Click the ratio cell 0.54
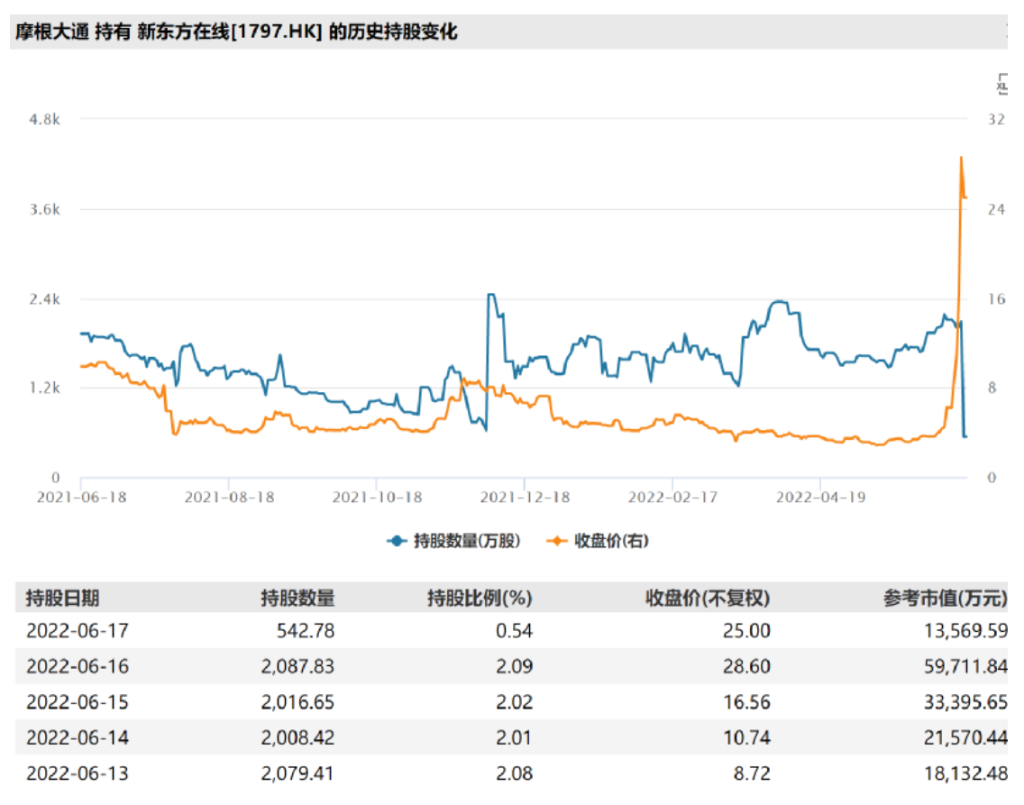Image resolution: width=1024 pixels, height=805 pixels. pos(514,631)
